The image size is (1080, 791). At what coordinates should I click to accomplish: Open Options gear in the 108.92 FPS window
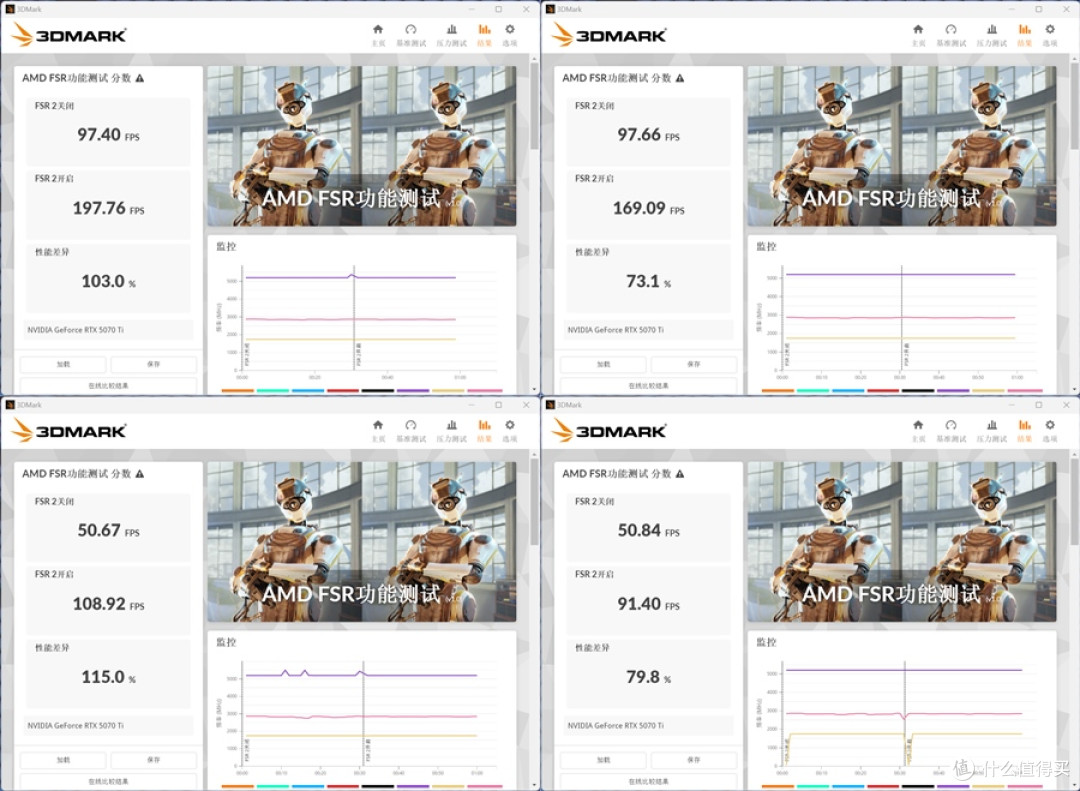point(510,430)
